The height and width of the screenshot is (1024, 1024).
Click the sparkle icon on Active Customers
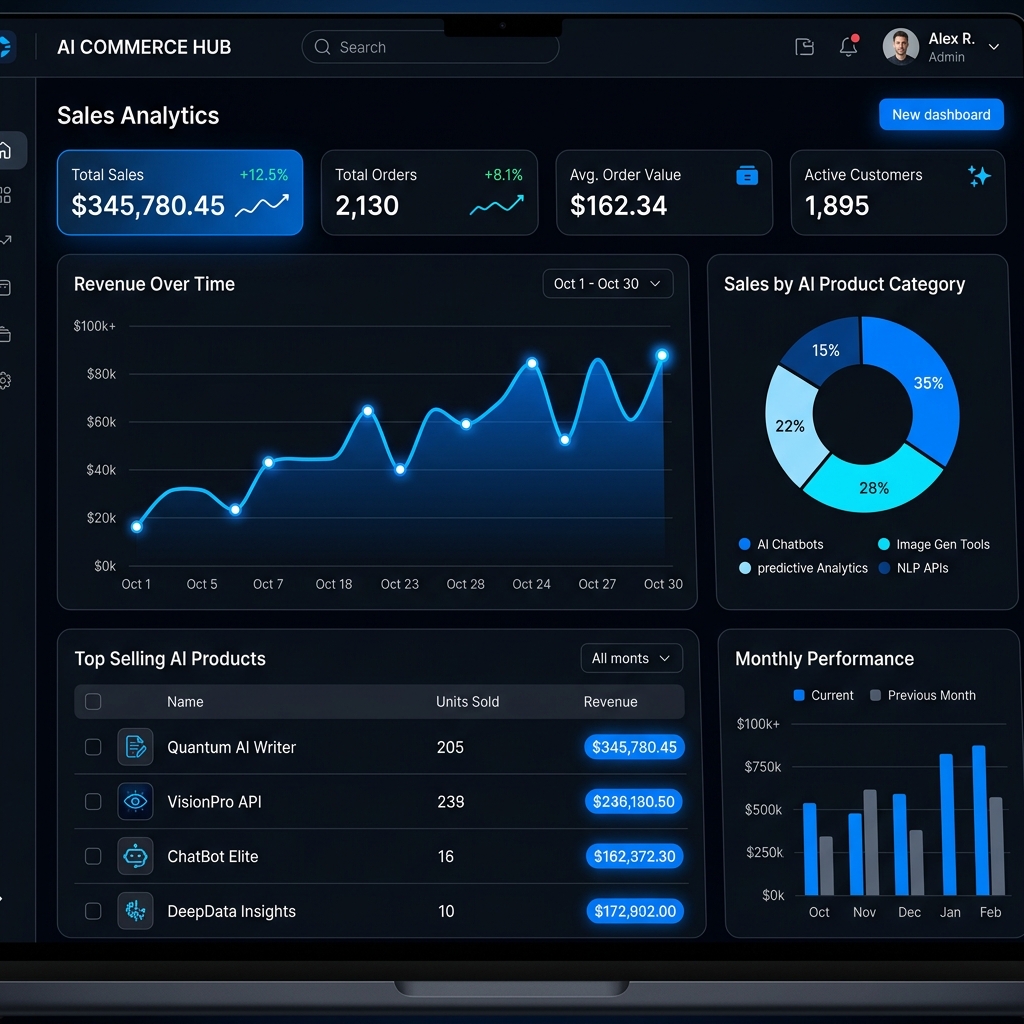(x=978, y=176)
